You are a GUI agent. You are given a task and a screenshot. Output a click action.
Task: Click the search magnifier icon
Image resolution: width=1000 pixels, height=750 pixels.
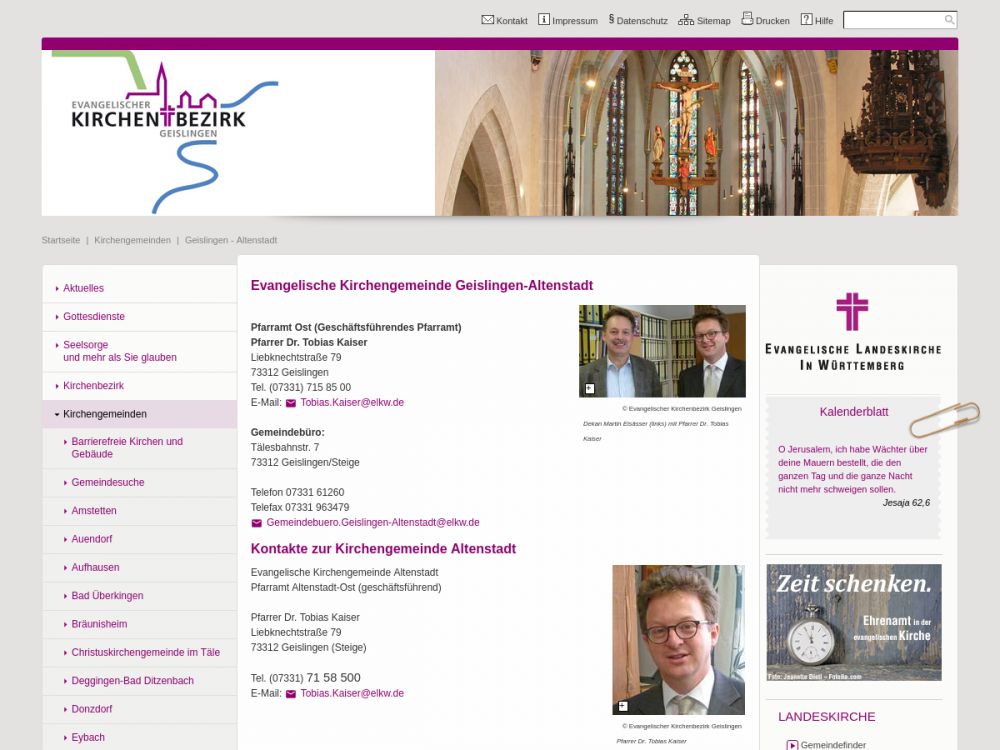(x=949, y=20)
